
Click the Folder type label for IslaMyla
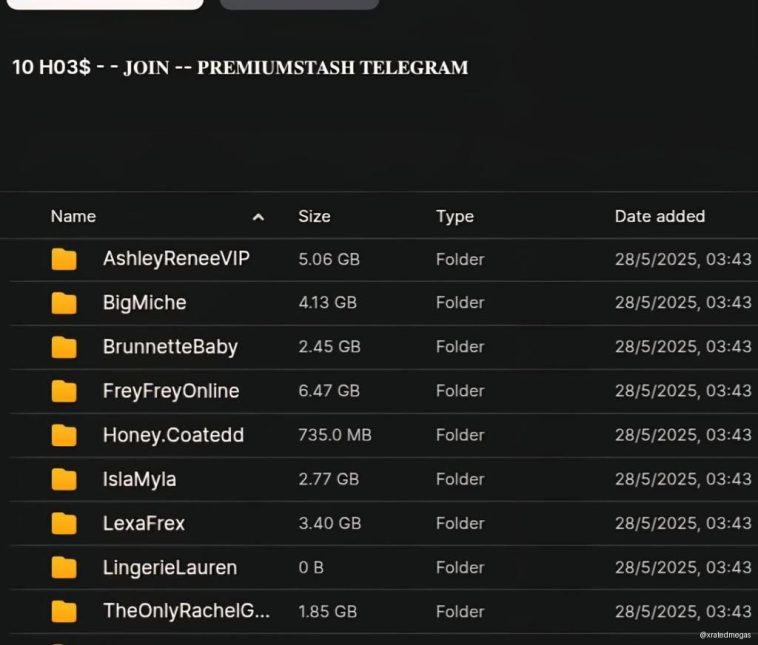pyautogui.click(x=460, y=479)
